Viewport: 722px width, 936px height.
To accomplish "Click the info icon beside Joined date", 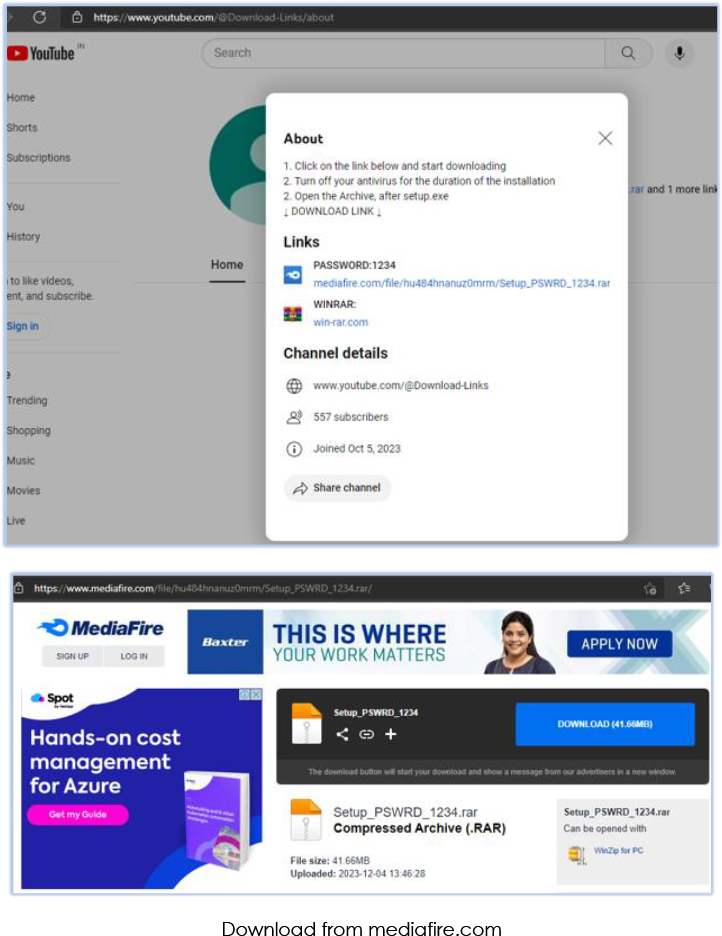I will [294, 449].
